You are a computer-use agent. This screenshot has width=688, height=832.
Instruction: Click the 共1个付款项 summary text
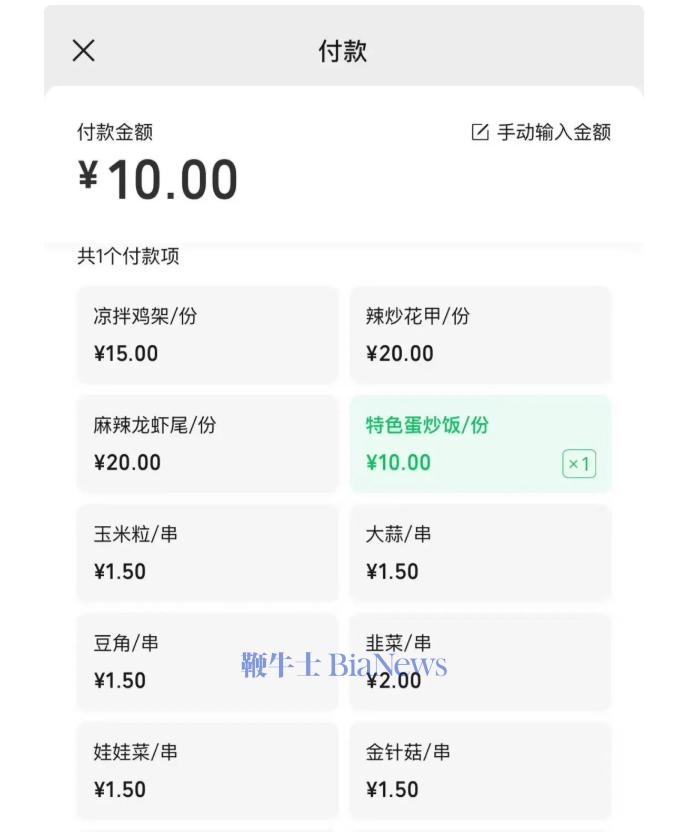point(129,257)
